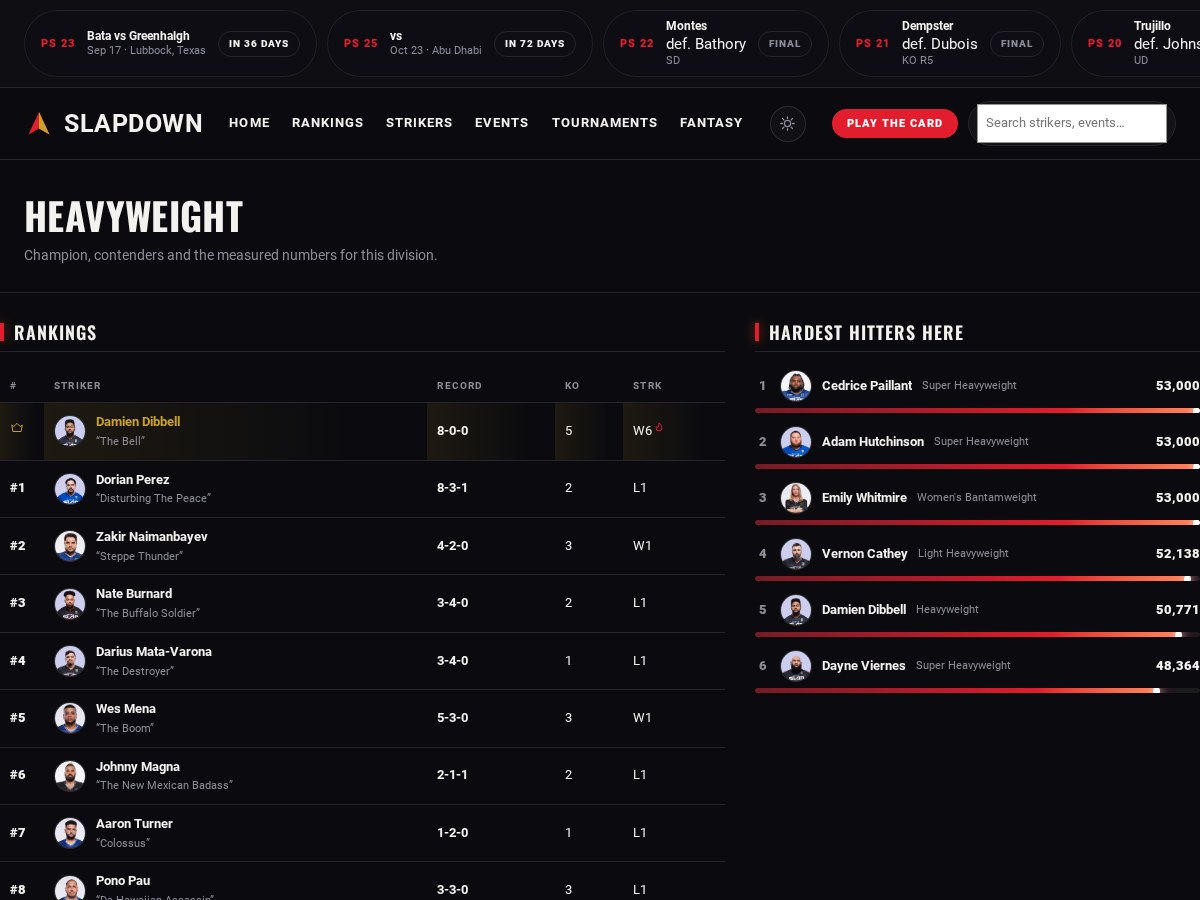
Task: Click Cedrice Paillant's avatar in hardest hitters
Action: point(796,386)
